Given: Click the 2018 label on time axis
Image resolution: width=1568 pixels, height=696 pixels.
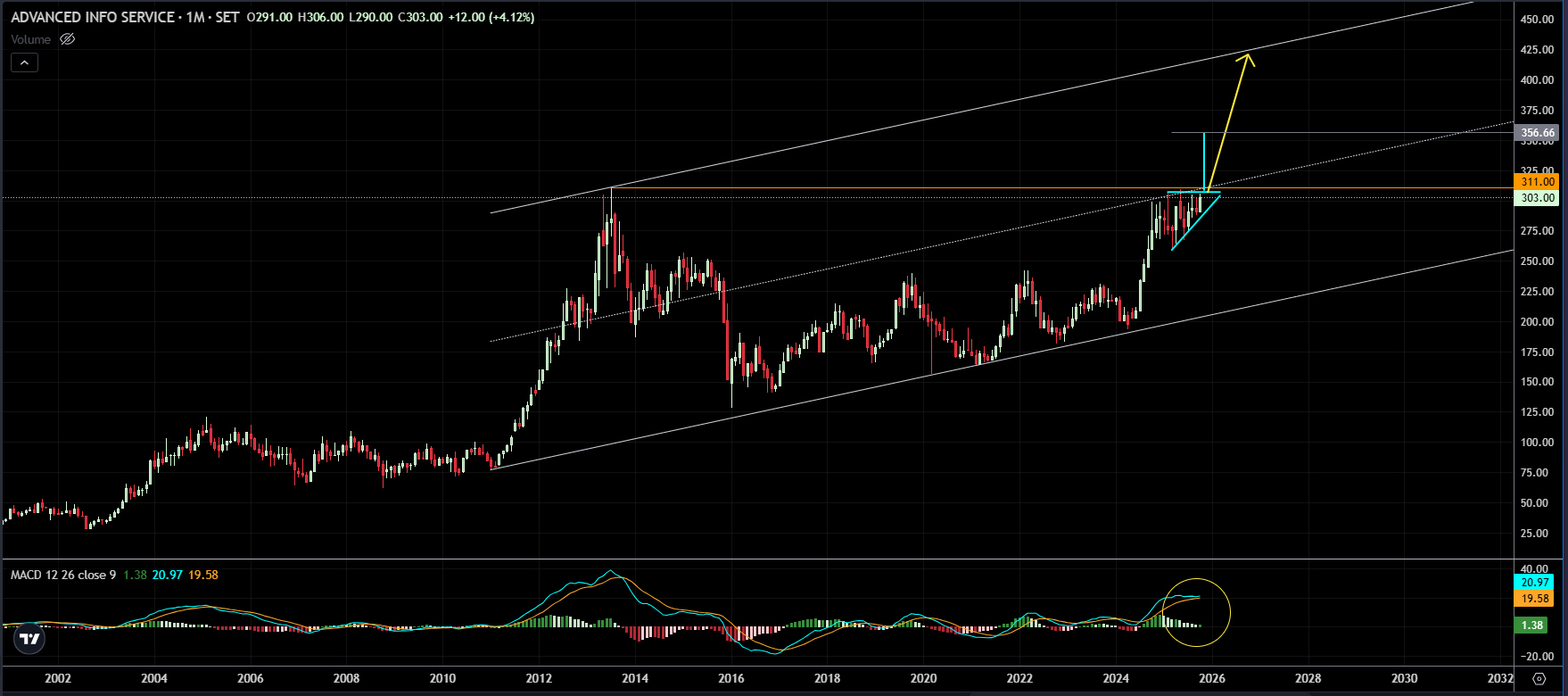Looking at the screenshot, I should click(828, 678).
